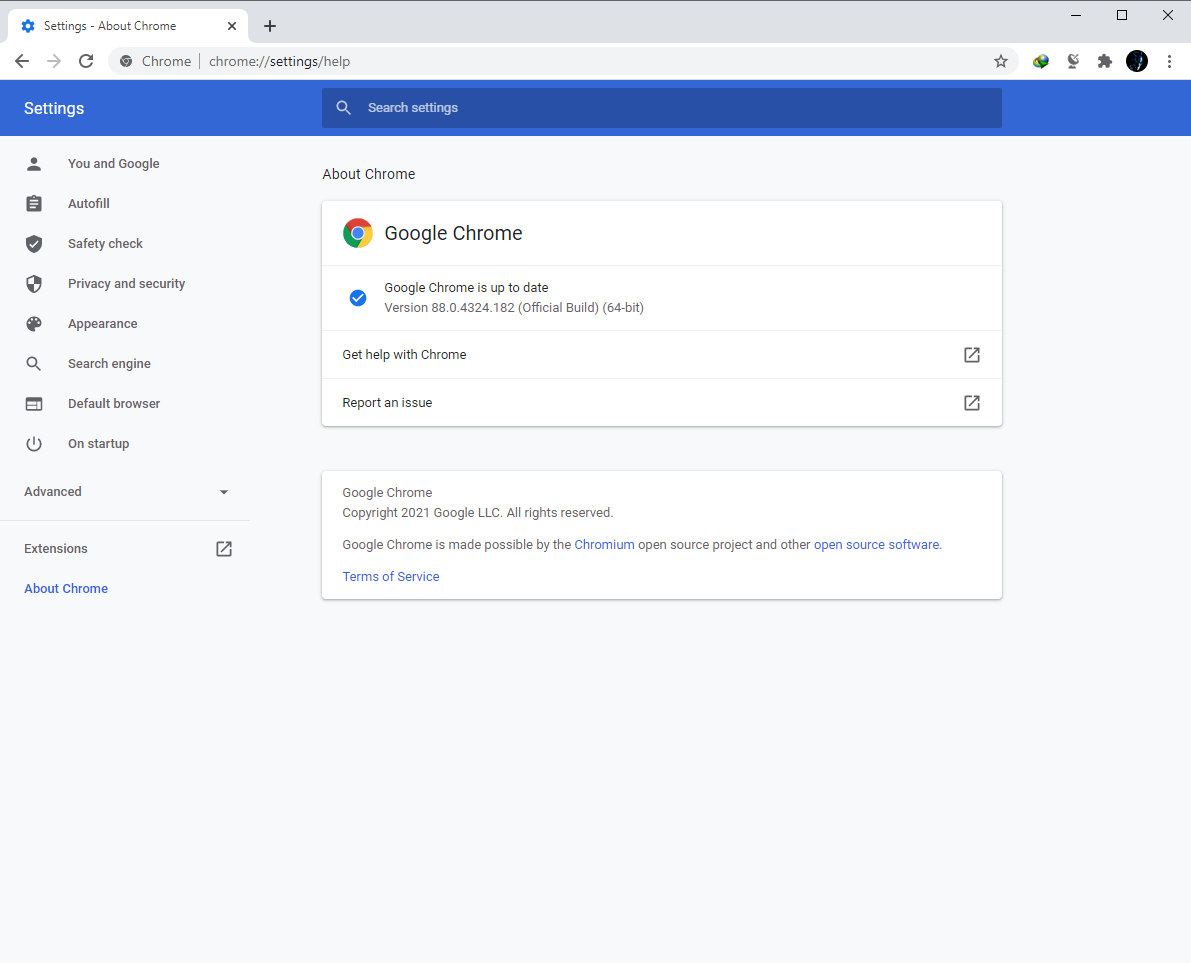Click Report an issue
The width and height of the screenshot is (1191, 963).
click(662, 403)
